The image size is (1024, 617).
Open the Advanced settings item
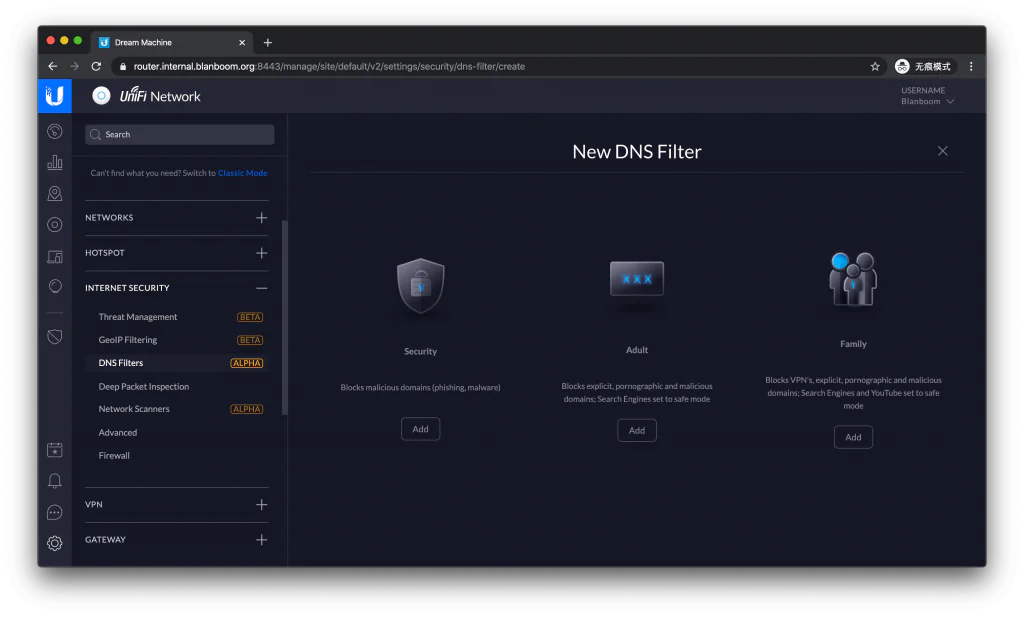coord(118,432)
